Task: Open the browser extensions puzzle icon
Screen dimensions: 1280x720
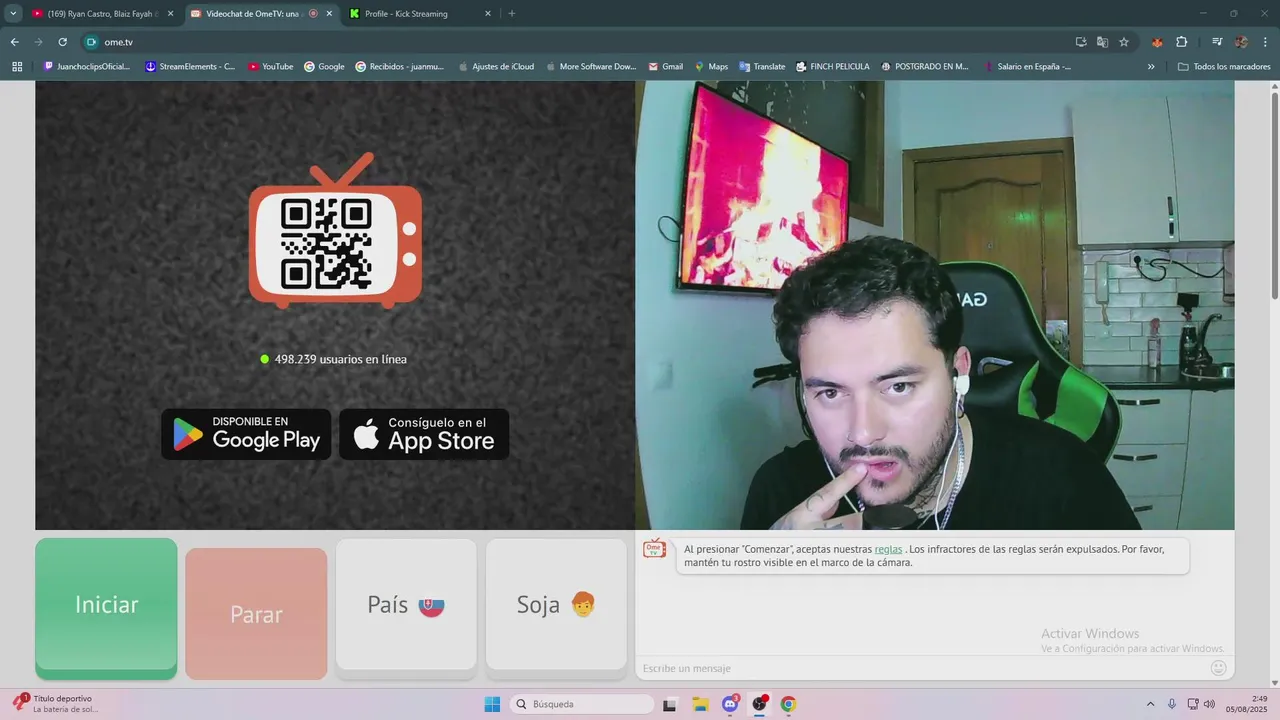Action: (x=1182, y=42)
